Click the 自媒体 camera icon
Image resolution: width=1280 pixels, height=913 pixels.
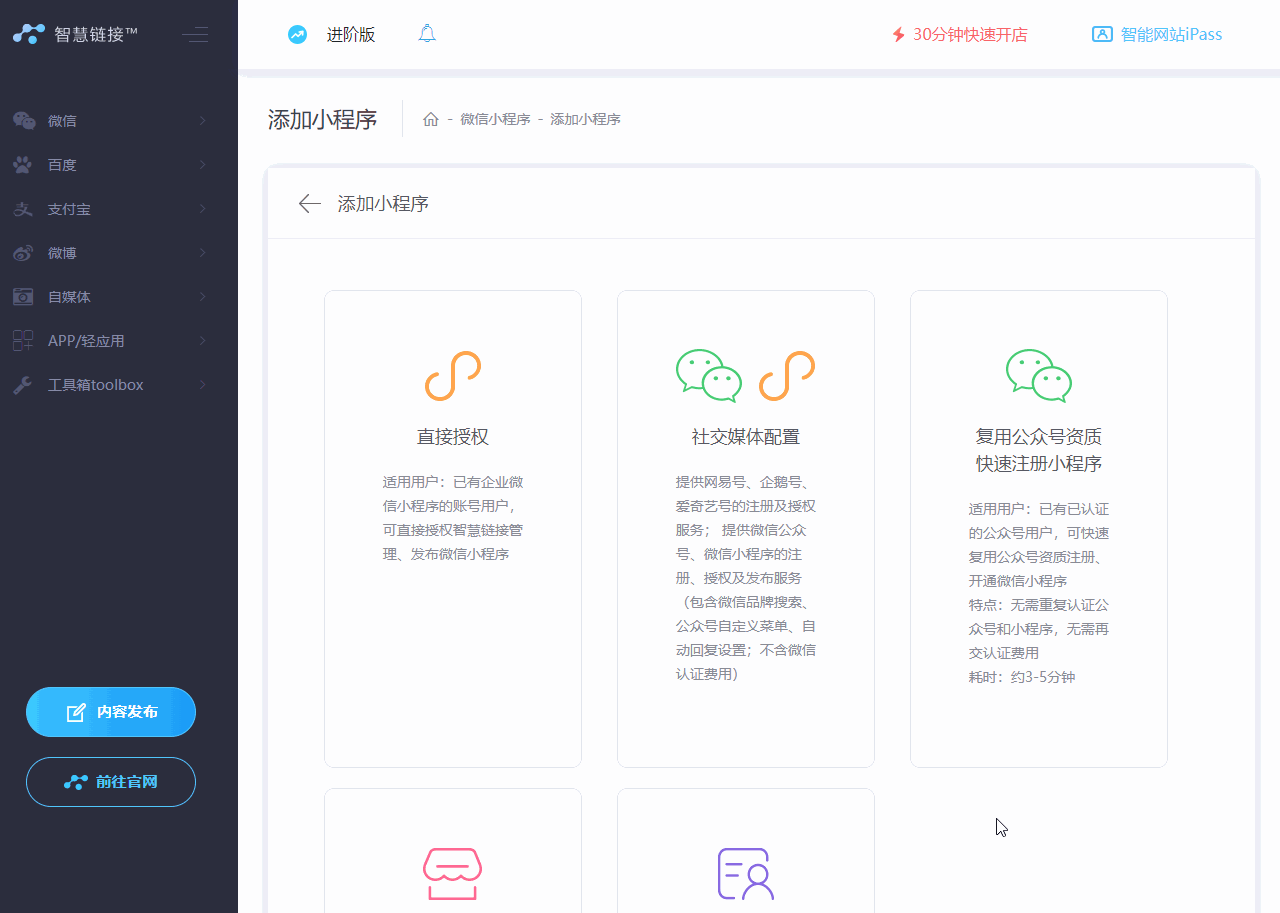(x=23, y=297)
